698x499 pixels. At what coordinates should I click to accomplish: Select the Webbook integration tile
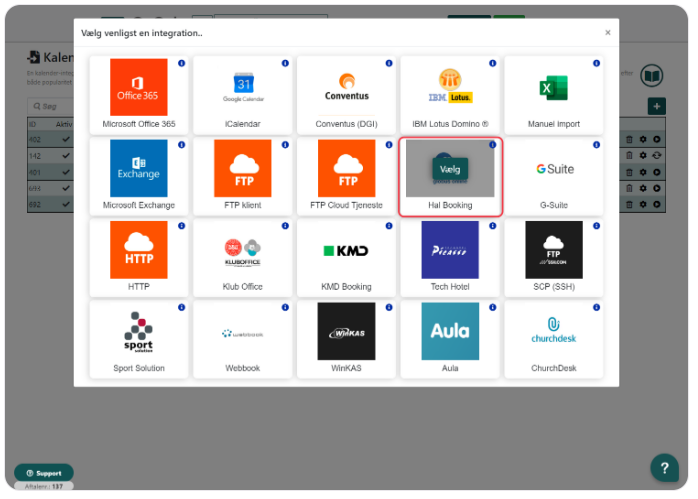click(x=242, y=339)
